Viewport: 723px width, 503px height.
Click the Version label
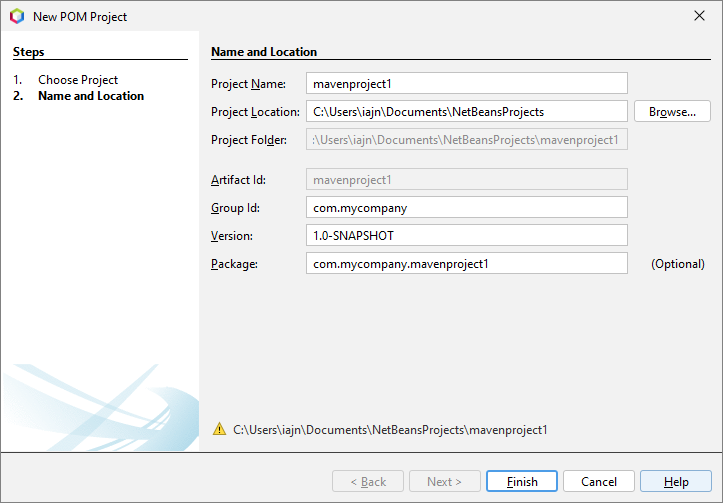(231, 236)
